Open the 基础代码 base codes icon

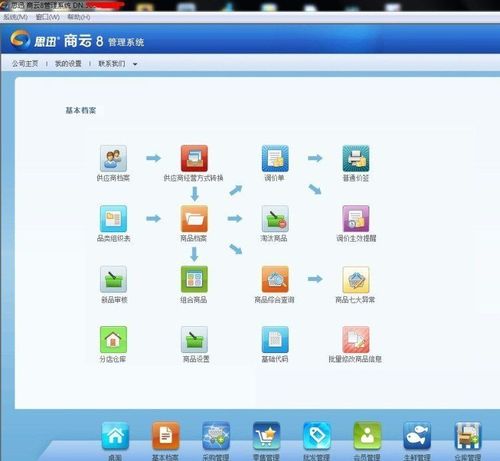(275, 339)
